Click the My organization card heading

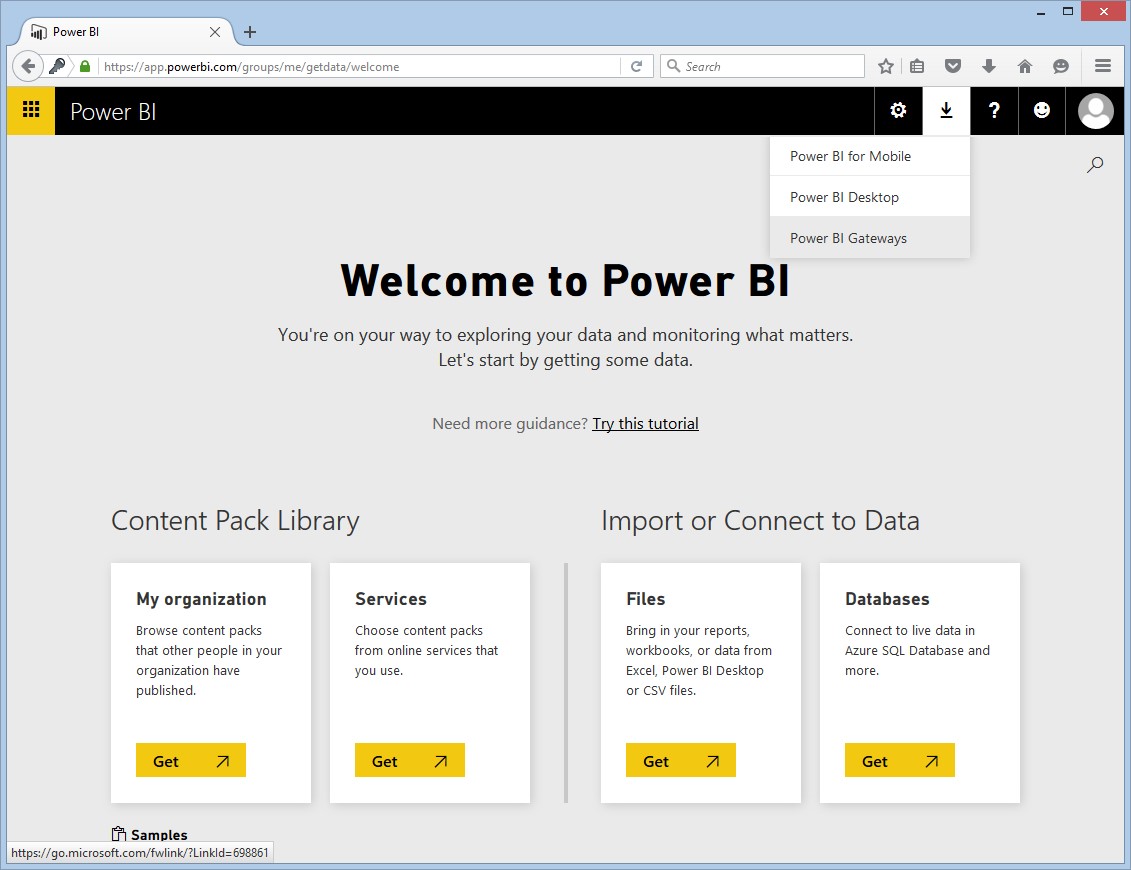tap(201, 599)
